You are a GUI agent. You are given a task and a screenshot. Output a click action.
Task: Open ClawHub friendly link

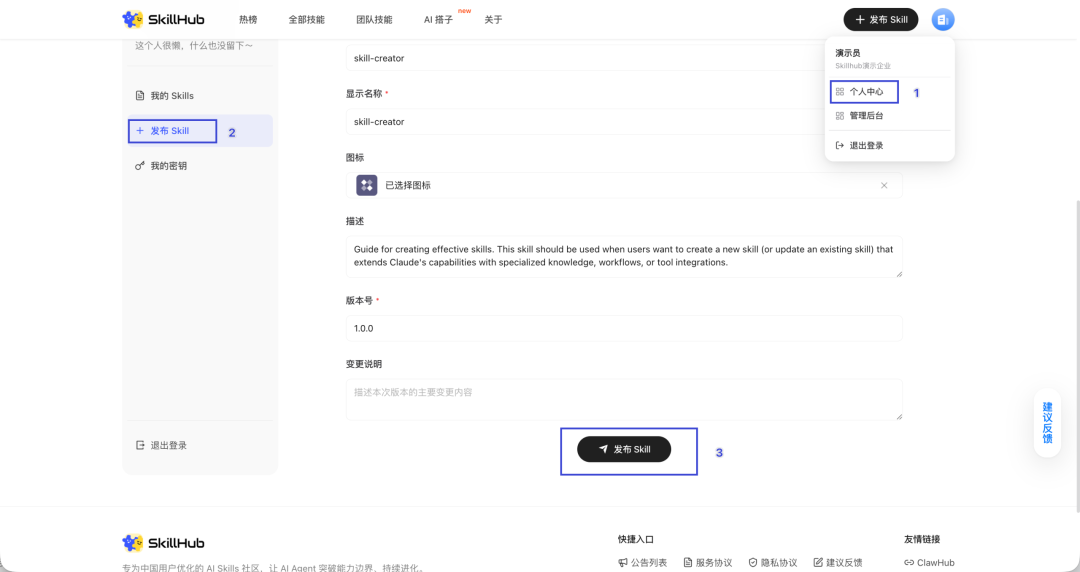coord(929,562)
